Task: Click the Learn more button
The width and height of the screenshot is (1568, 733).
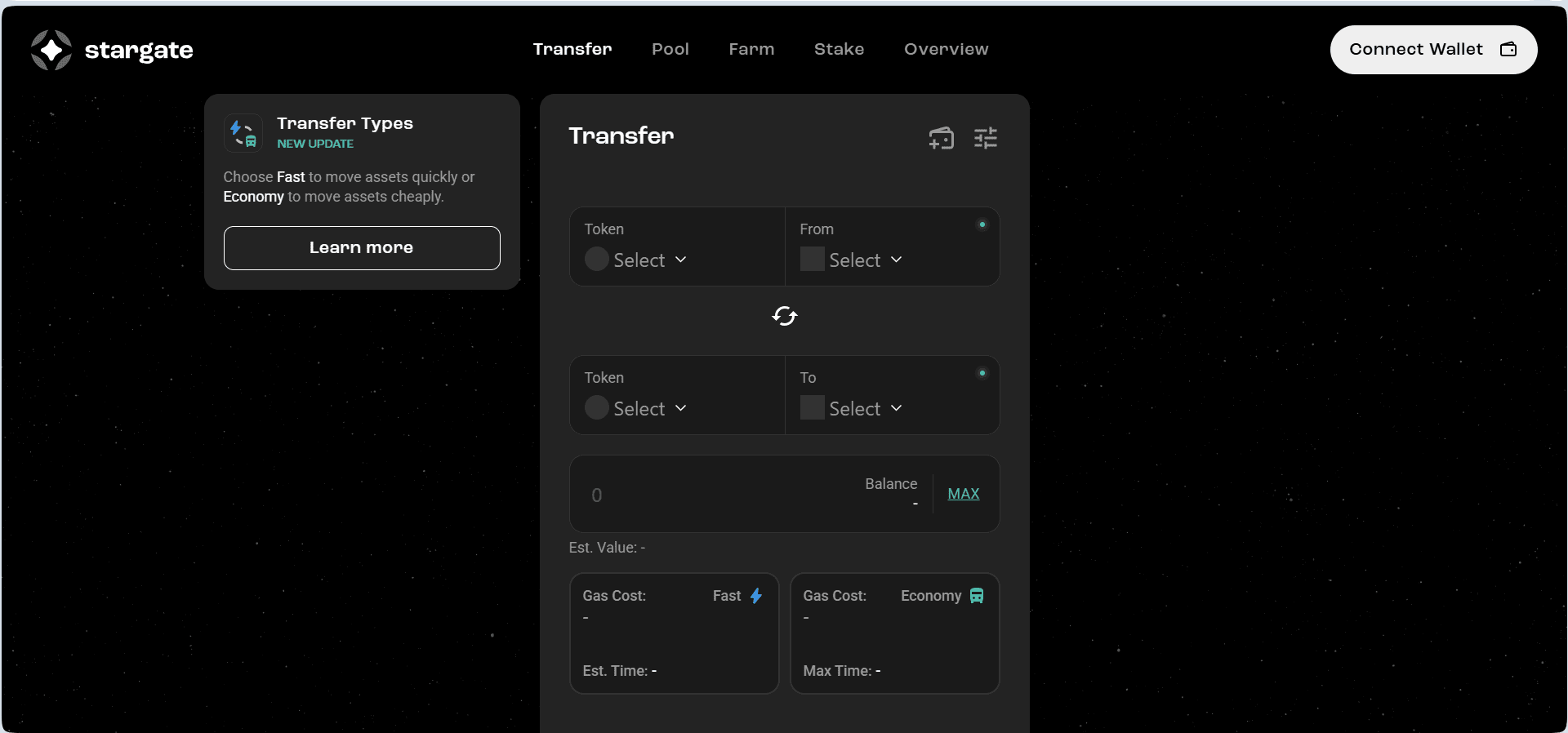Action: (x=362, y=248)
